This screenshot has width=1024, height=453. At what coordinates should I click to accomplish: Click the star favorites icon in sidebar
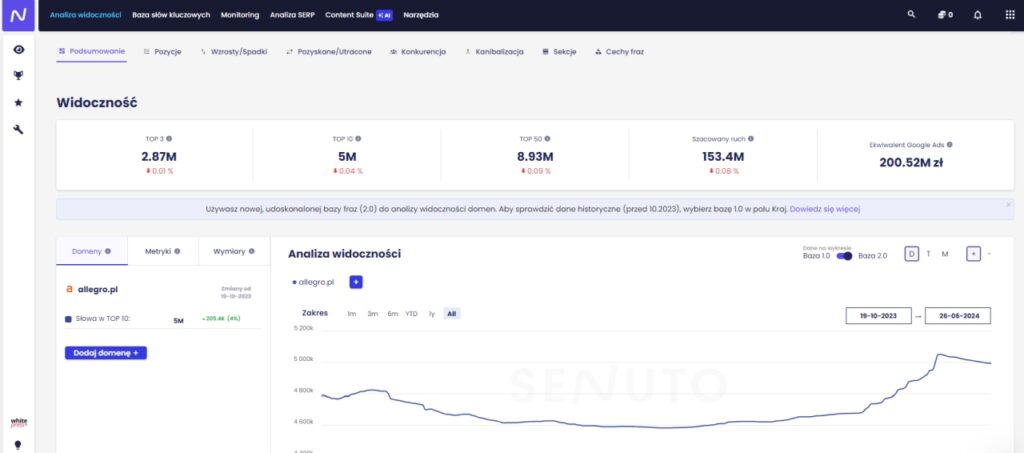18,102
